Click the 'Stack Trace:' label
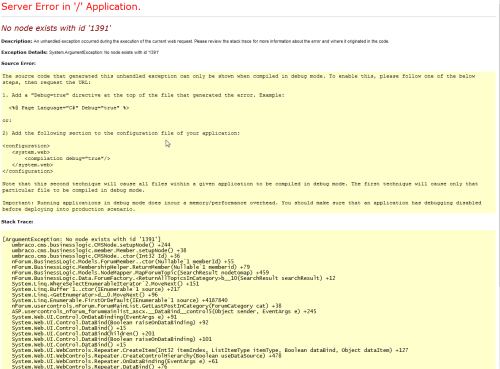The width and height of the screenshot is (500, 369). click(17, 222)
